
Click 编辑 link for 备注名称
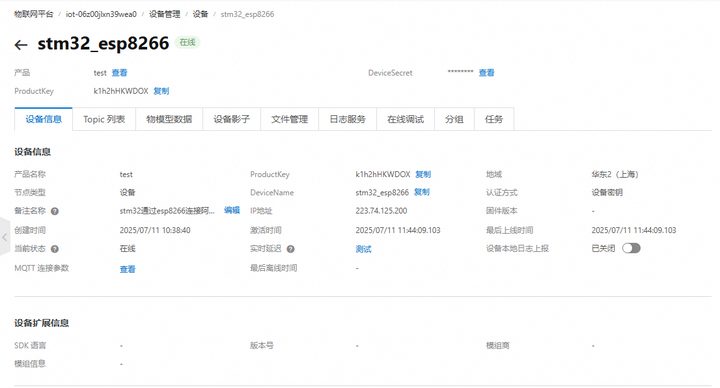(232, 210)
